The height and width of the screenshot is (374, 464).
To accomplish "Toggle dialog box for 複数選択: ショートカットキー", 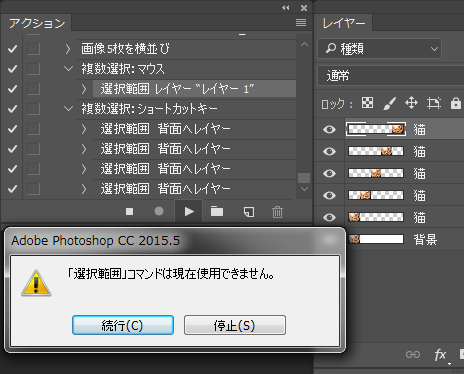I will [x=33, y=109].
